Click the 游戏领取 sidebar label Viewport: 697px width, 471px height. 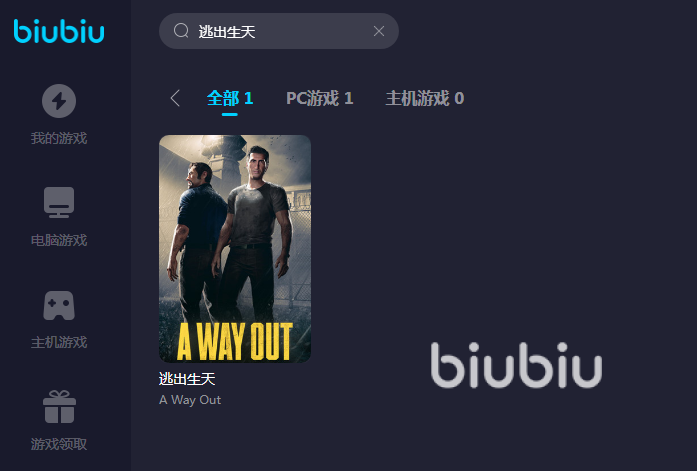click(x=59, y=444)
